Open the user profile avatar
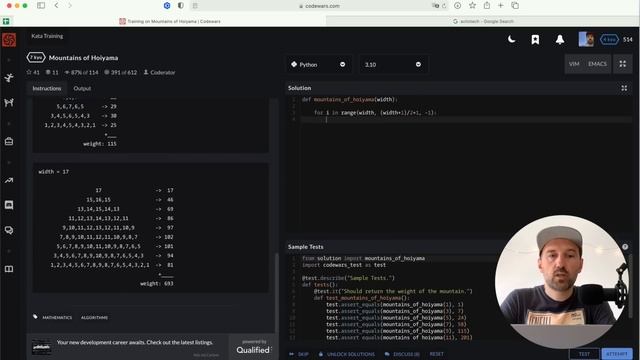Image resolution: width=640 pixels, height=360 pixels. pyautogui.click(x=586, y=39)
